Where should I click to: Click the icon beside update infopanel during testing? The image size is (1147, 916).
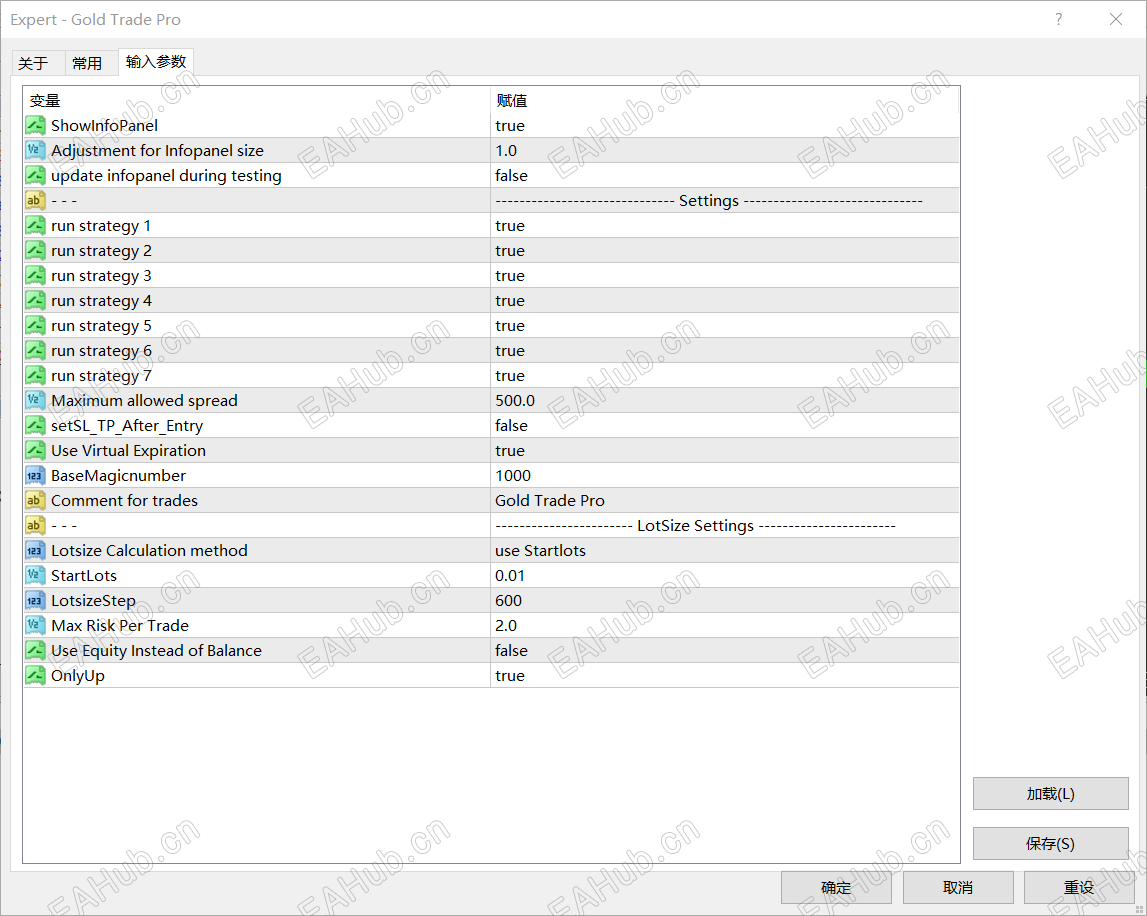(35, 175)
